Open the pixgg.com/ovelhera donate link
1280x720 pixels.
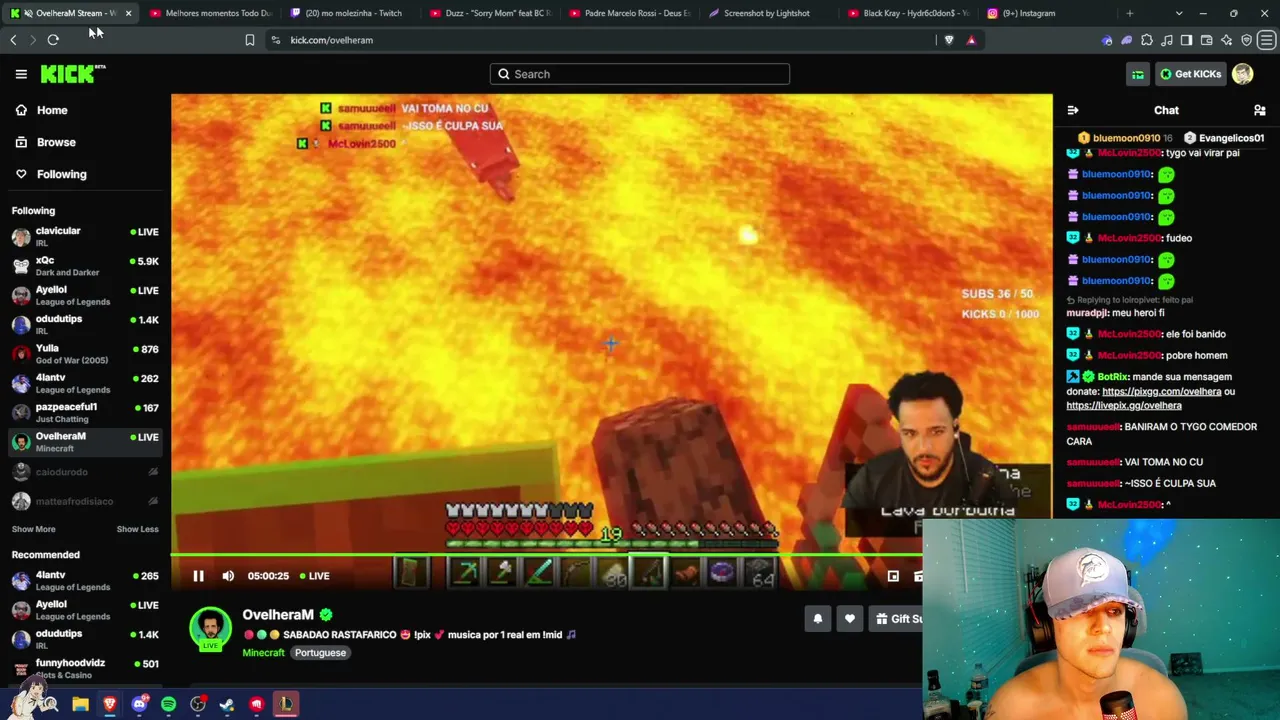pos(1161,392)
